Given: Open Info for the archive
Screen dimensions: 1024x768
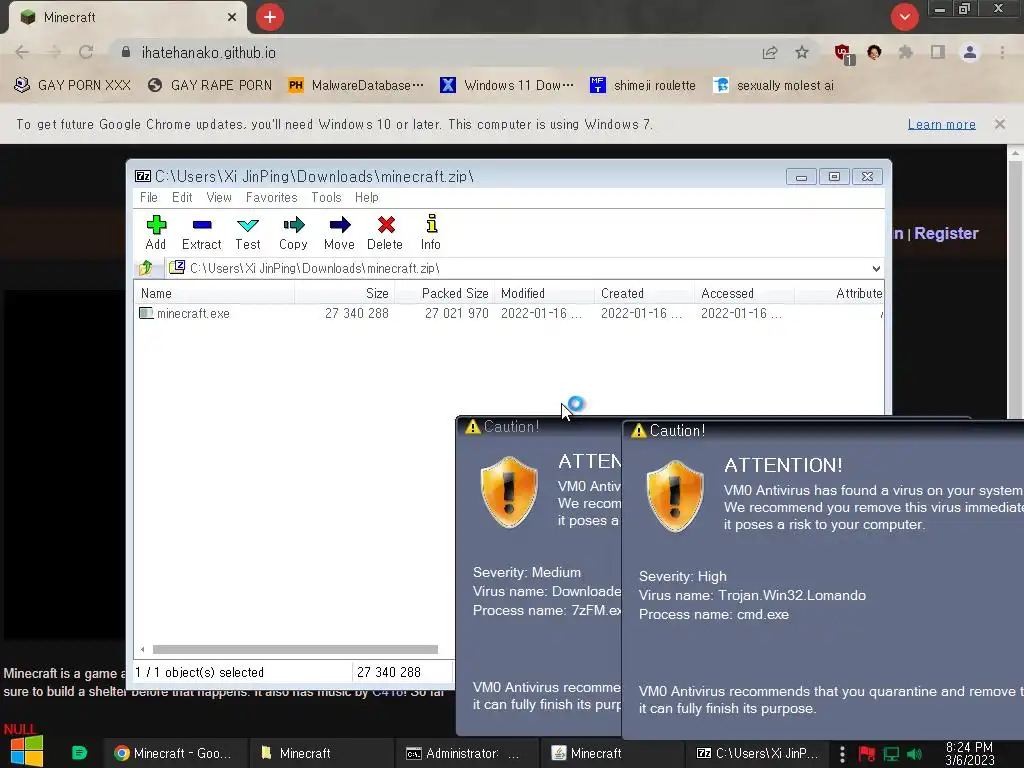Looking at the screenshot, I should (430, 232).
